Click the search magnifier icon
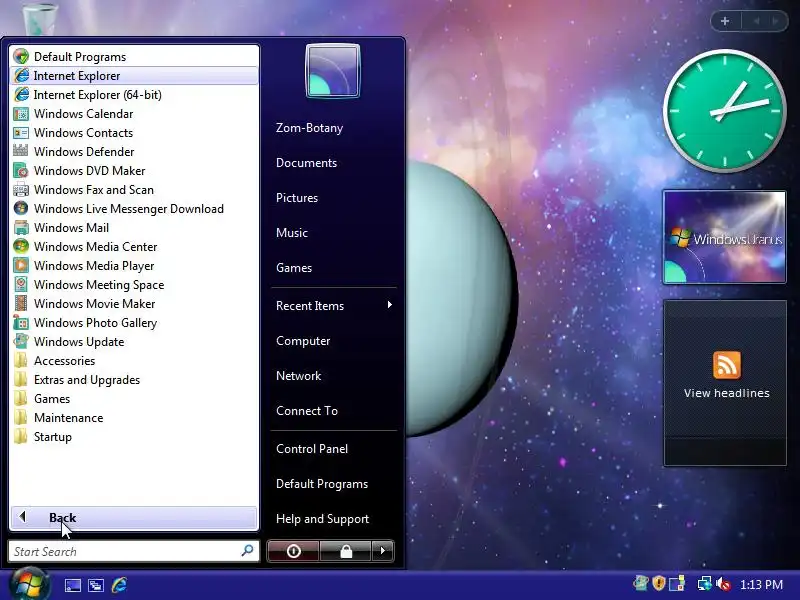800x600 pixels. (247, 551)
